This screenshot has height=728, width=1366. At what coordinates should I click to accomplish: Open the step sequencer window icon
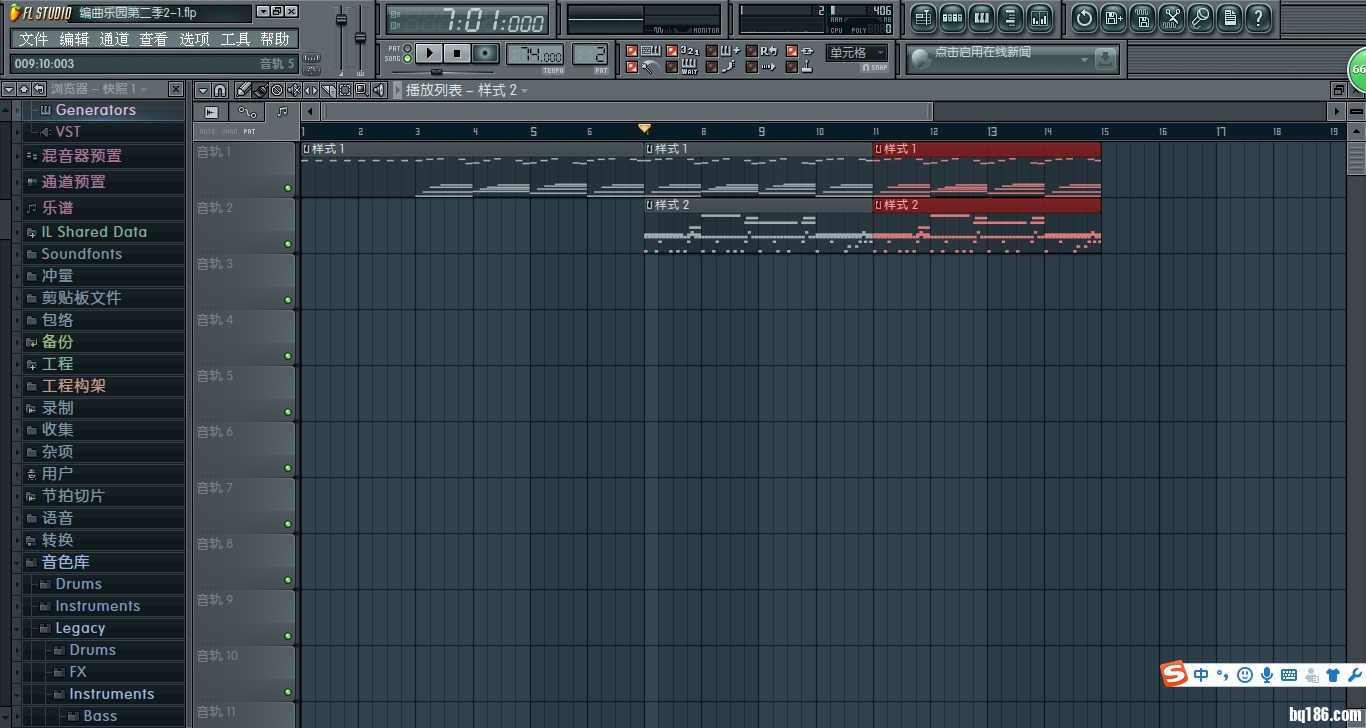[952, 18]
